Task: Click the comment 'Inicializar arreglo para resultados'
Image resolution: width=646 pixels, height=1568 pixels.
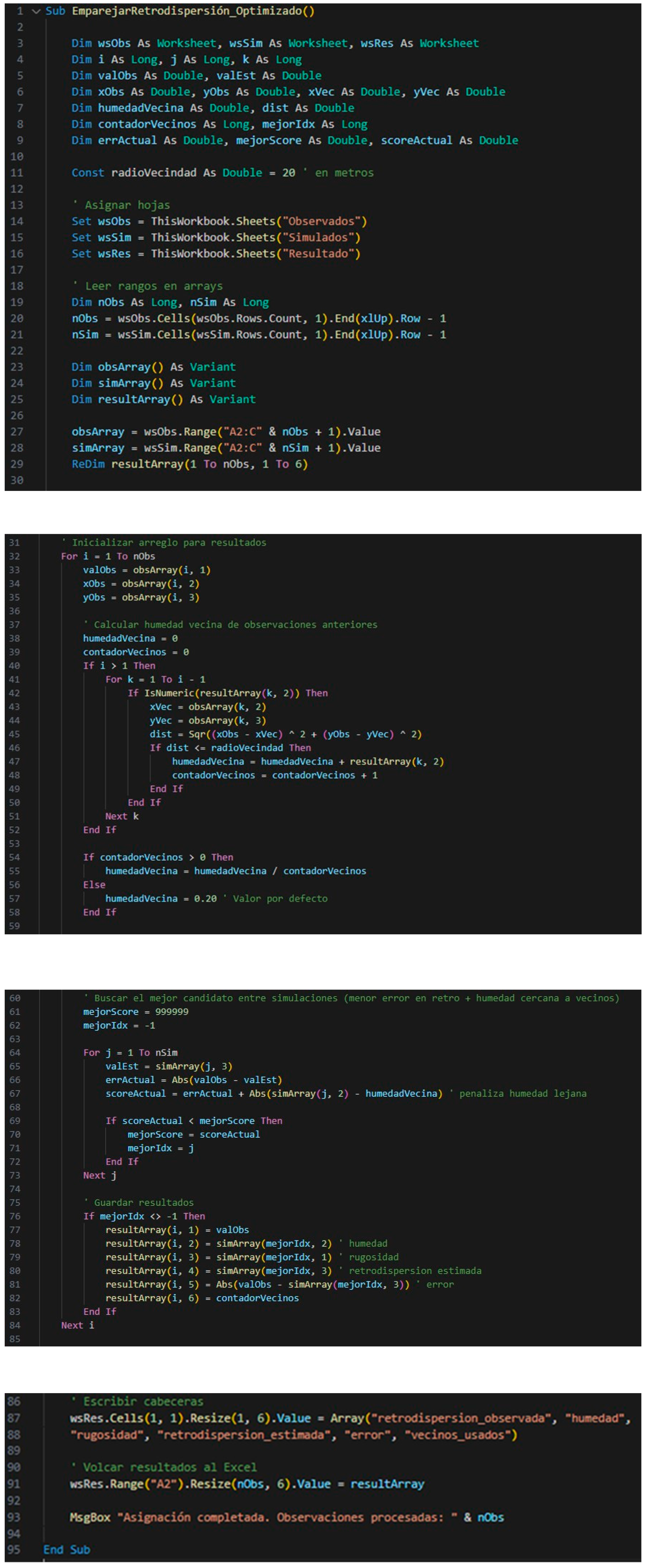Action: pos(164,542)
